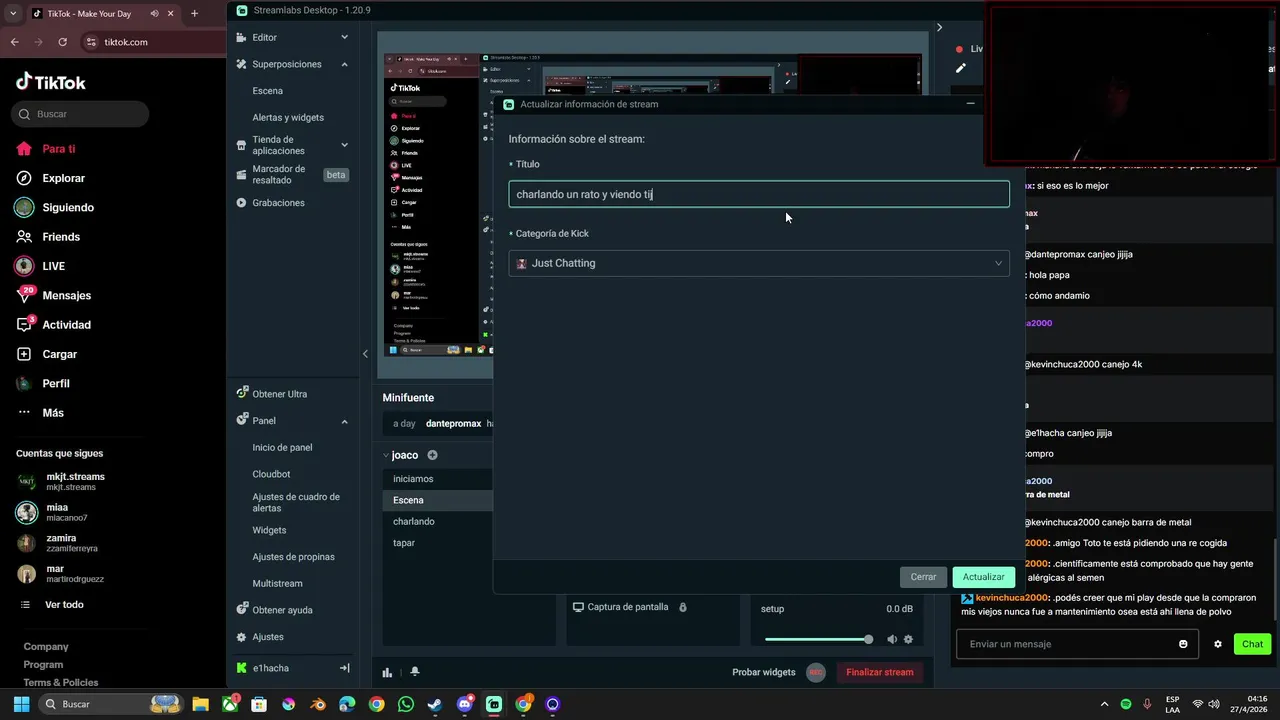Show hidden system tray icons
The width and height of the screenshot is (1280, 720).
1105,704
